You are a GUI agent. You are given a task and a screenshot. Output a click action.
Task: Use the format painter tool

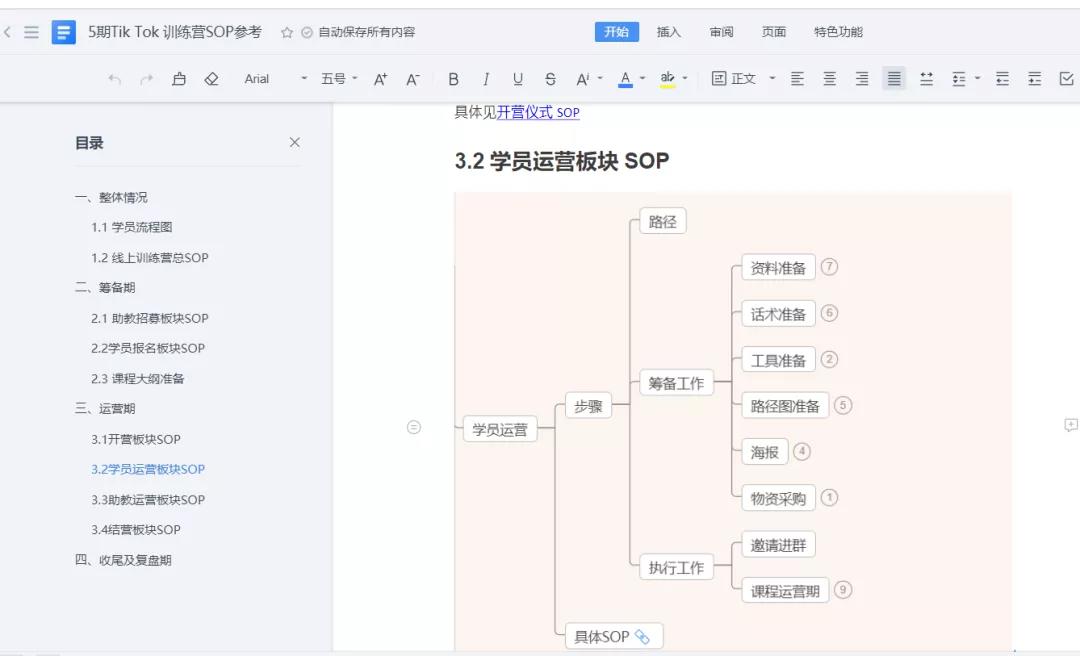point(179,79)
